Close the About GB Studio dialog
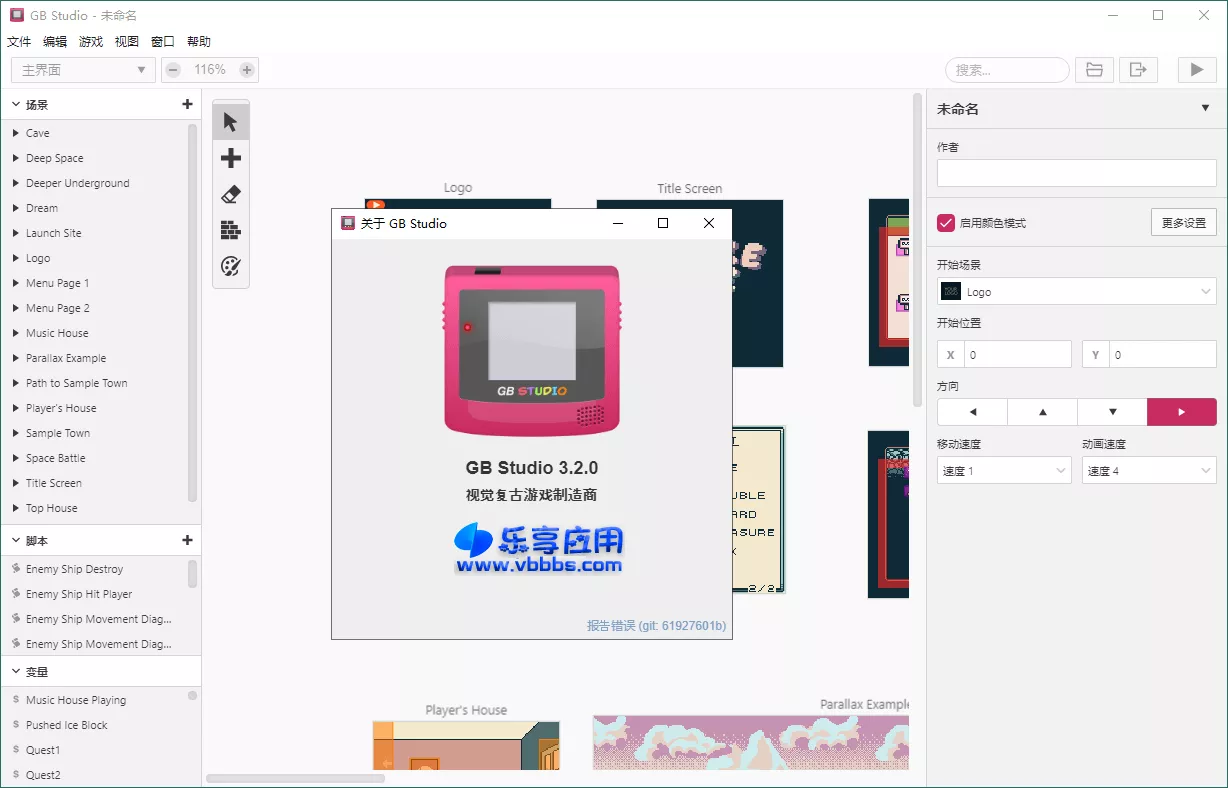1228x788 pixels. 709,223
